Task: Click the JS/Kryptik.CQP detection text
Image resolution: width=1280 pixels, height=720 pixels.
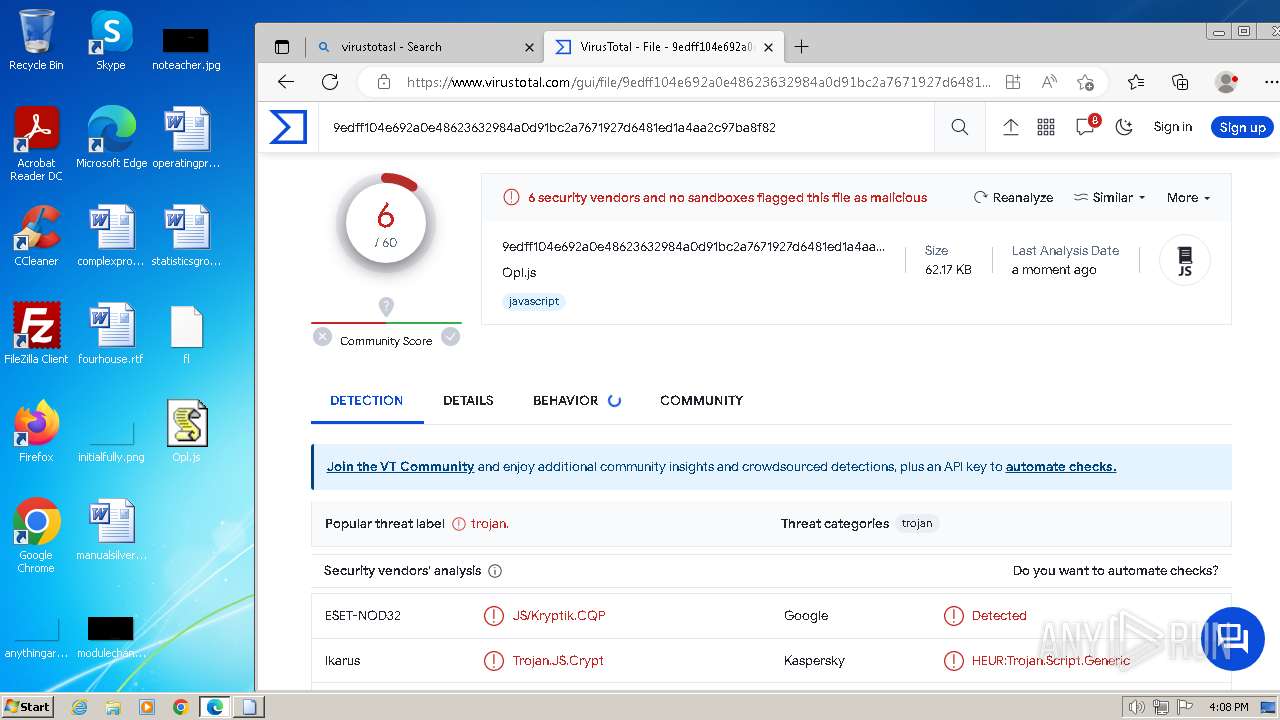Action: (559, 616)
